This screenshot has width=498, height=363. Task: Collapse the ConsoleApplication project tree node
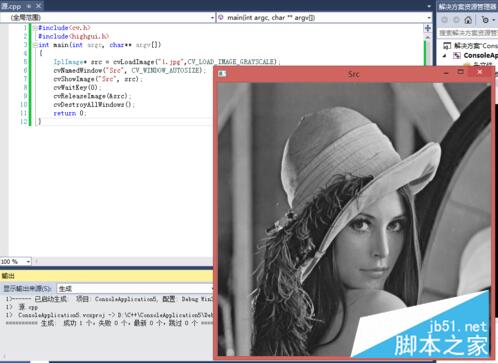(x=444, y=56)
